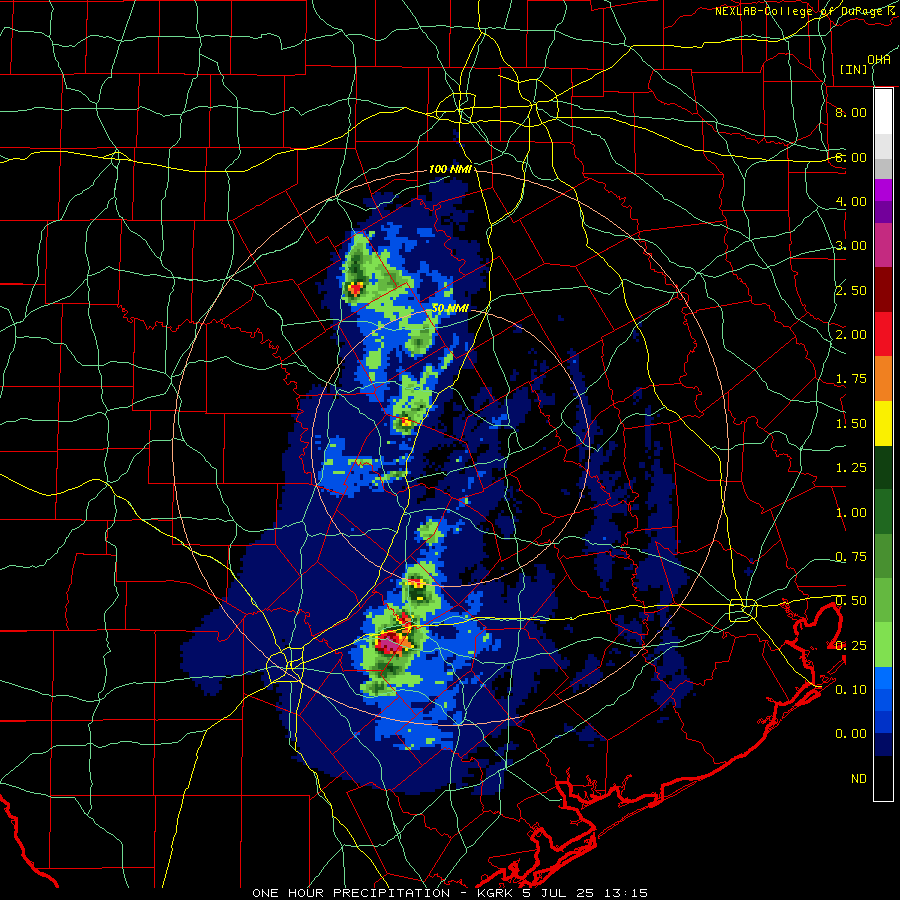Click the ND legend label
Image resolution: width=900 pixels, height=900 pixels.
coord(859,779)
